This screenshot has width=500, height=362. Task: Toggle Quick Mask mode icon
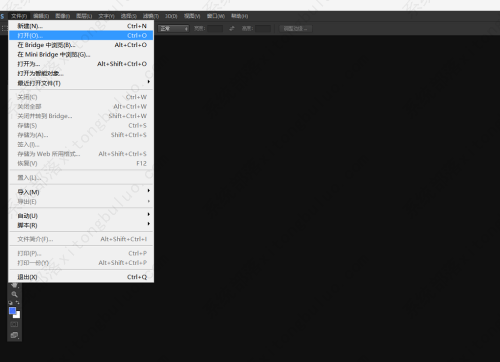pos(14,324)
